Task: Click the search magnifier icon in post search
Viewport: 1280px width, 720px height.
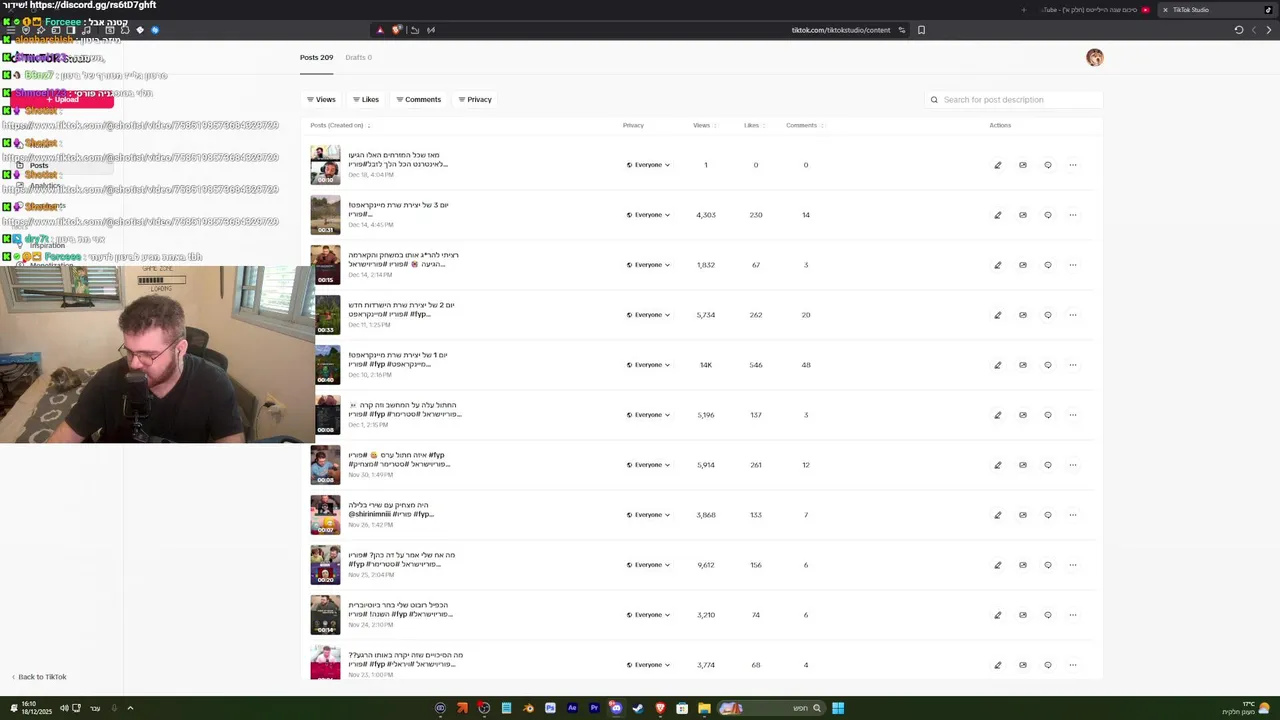Action: pyautogui.click(x=934, y=100)
